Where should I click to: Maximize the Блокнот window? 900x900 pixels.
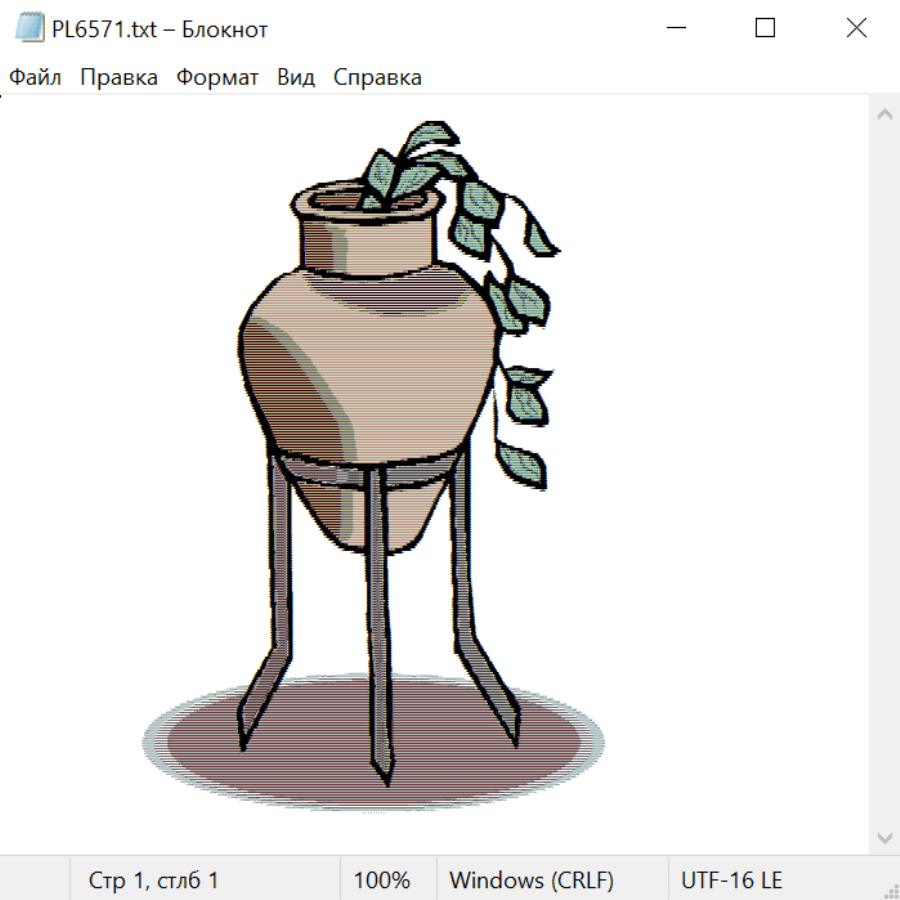pyautogui.click(x=765, y=28)
